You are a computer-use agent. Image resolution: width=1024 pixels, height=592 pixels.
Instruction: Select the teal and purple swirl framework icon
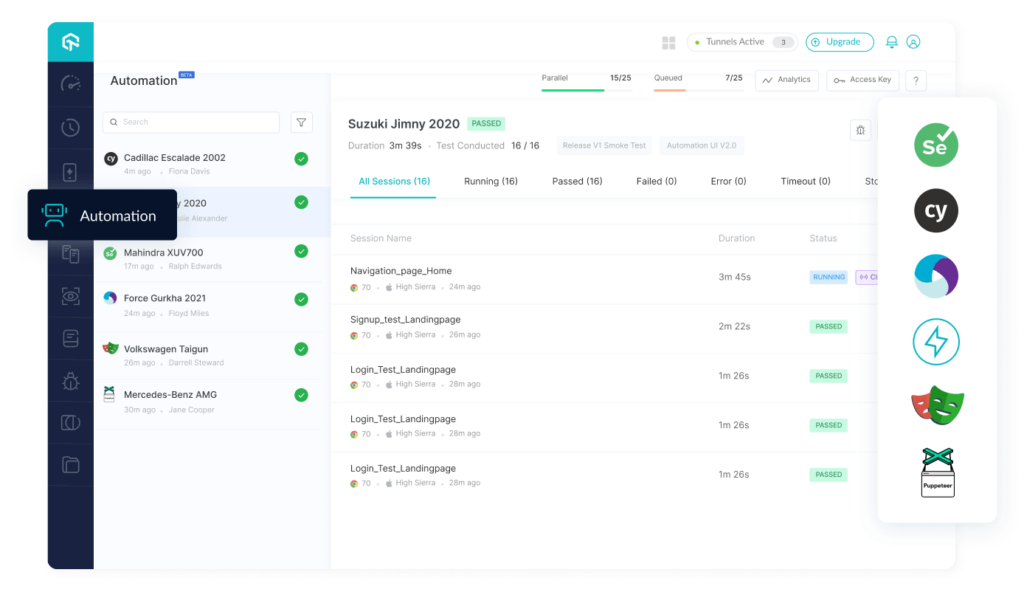point(936,276)
